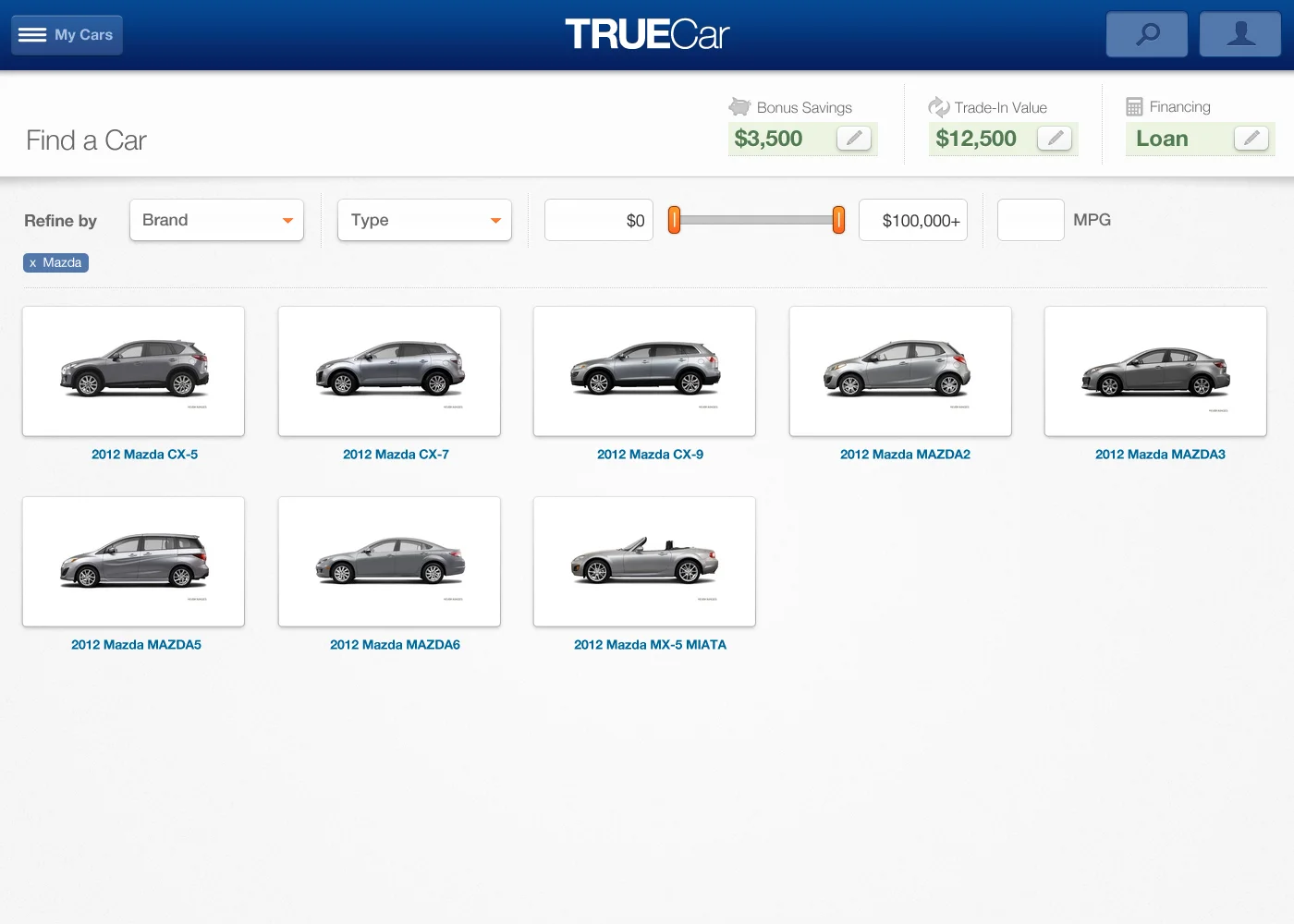
Task: Click the MPG input field
Action: coord(1031,220)
